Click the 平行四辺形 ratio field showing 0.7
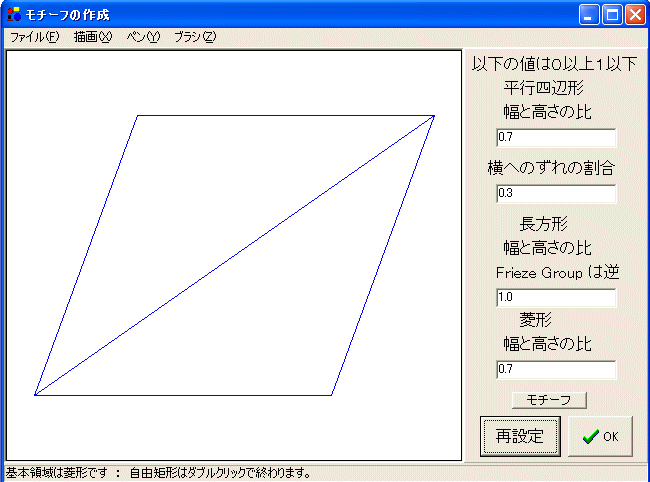The width and height of the screenshot is (650, 482). click(x=556, y=138)
